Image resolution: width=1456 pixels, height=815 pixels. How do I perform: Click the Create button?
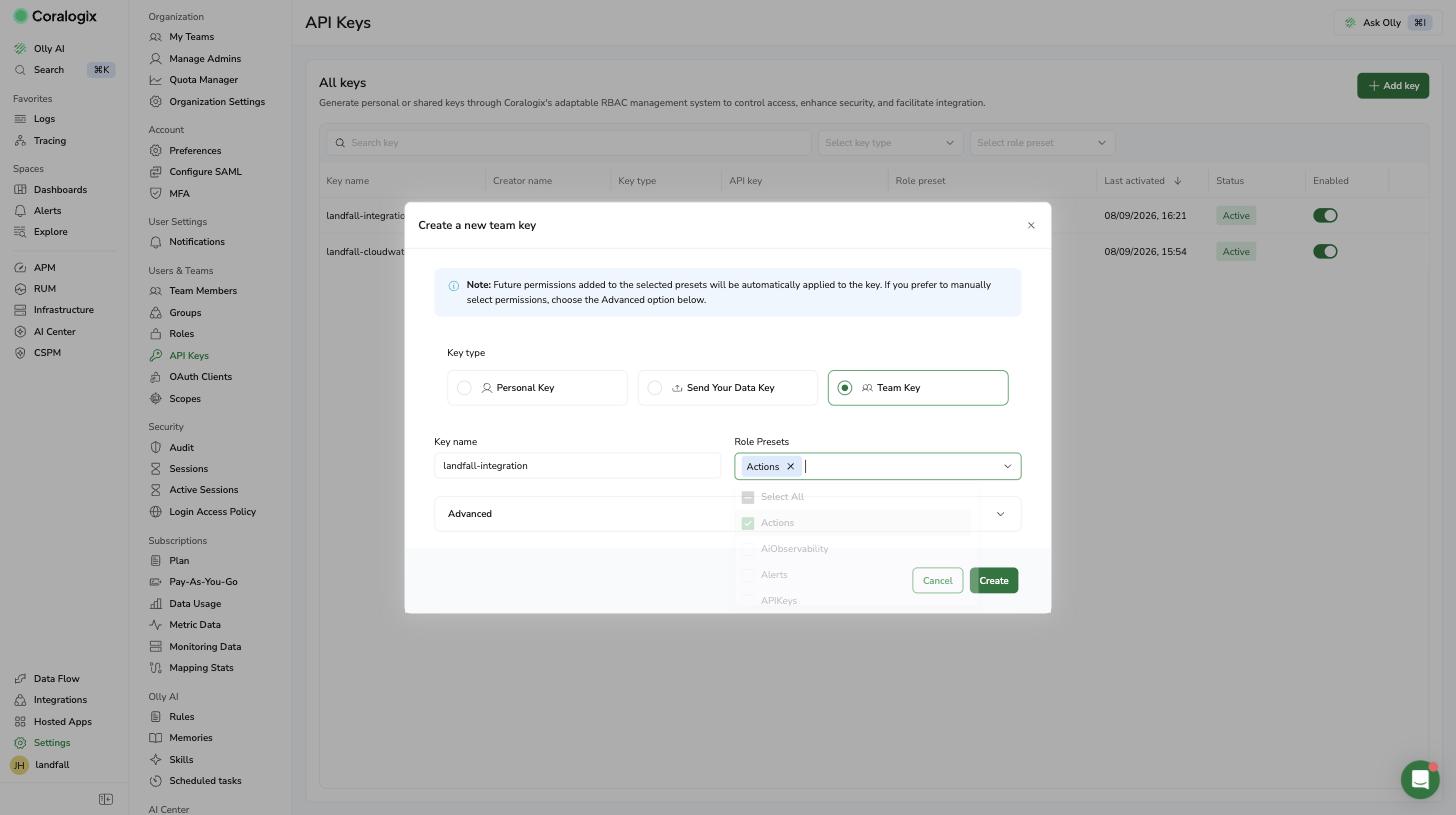(x=993, y=581)
